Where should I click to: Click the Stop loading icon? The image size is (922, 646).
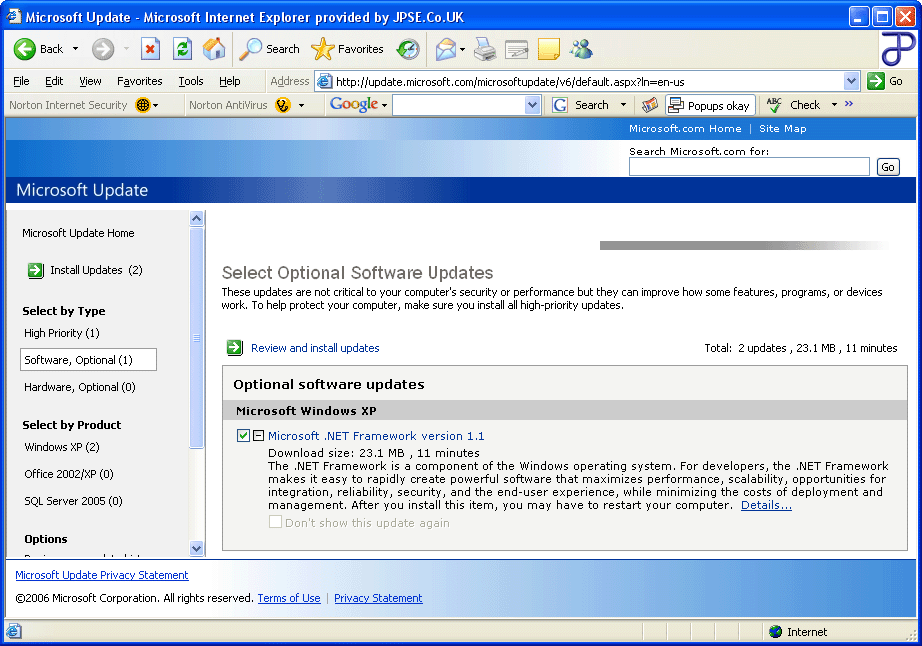[151, 49]
